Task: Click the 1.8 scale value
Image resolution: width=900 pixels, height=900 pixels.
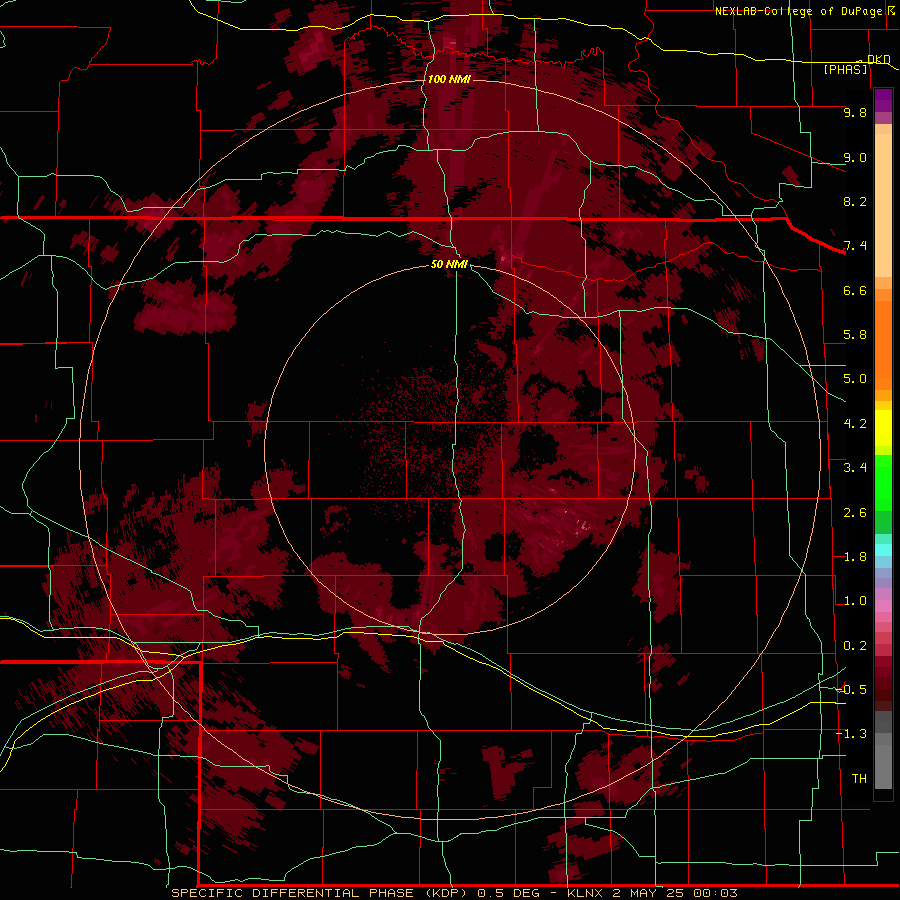Action: 855,557
